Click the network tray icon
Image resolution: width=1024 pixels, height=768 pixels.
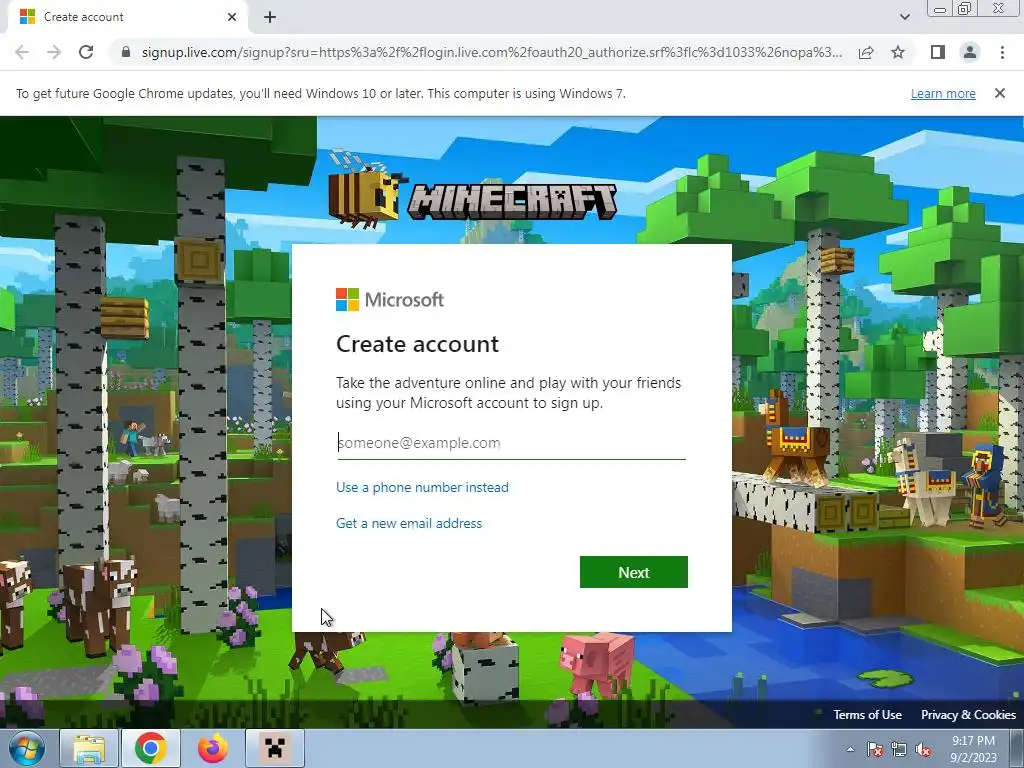899,749
